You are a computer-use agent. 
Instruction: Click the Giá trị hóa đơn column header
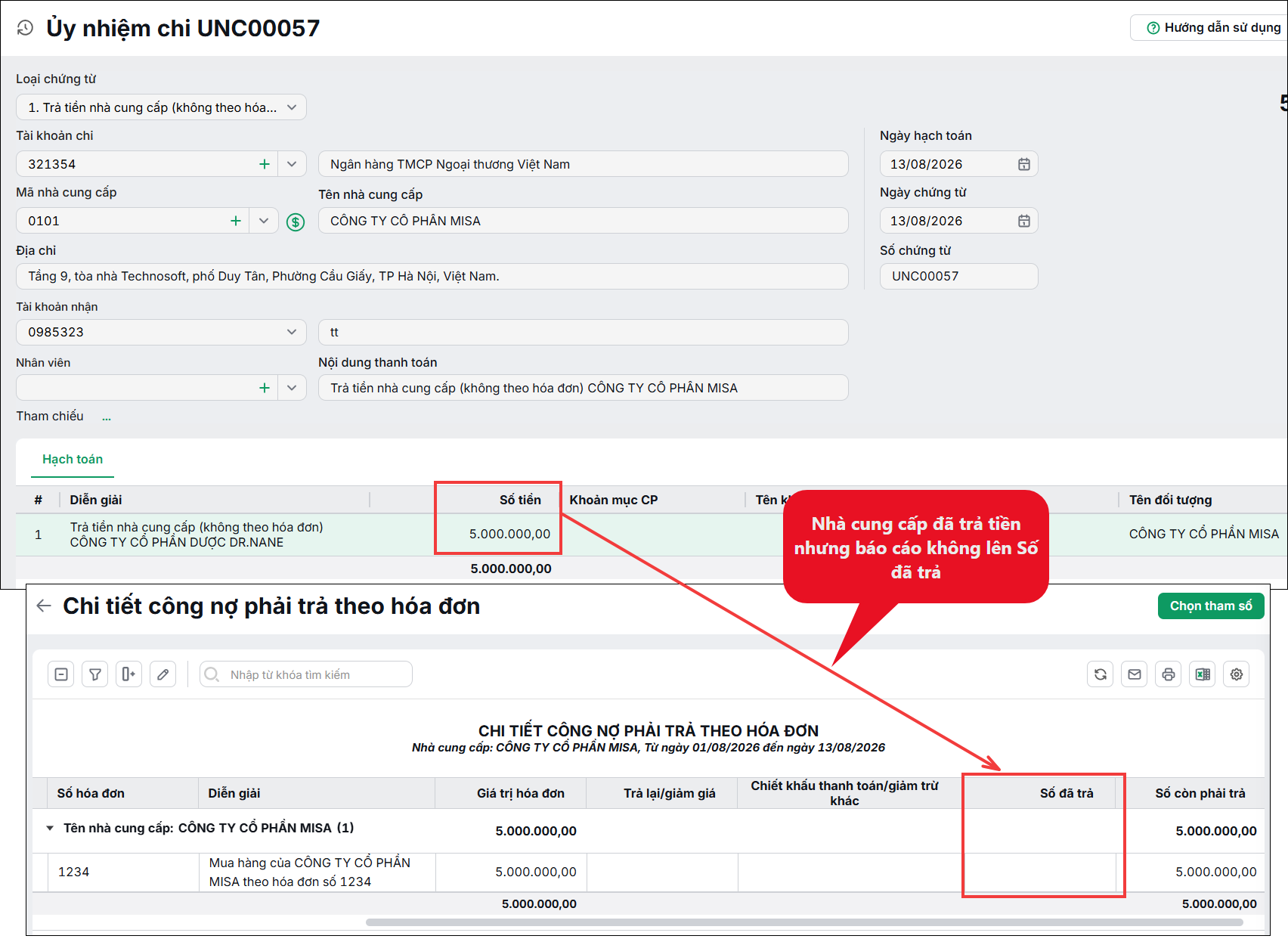point(521,793)
